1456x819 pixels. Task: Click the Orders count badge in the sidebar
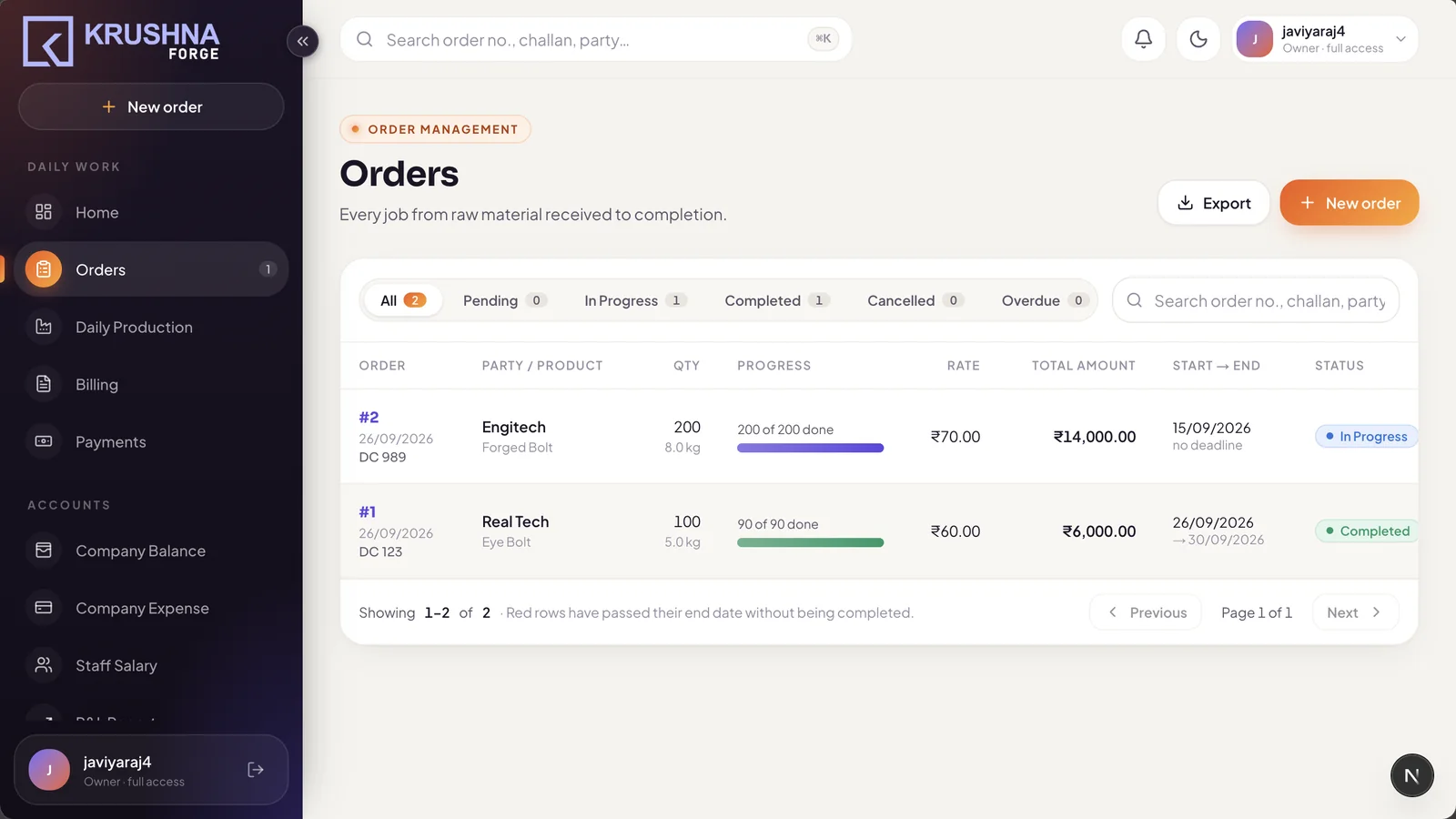pyautogui.click(x=268, y=269)
